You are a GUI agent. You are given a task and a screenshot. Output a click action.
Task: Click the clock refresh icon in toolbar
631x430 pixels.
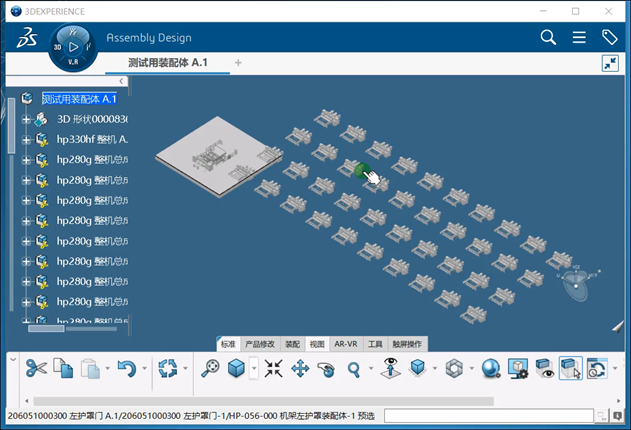597,368
